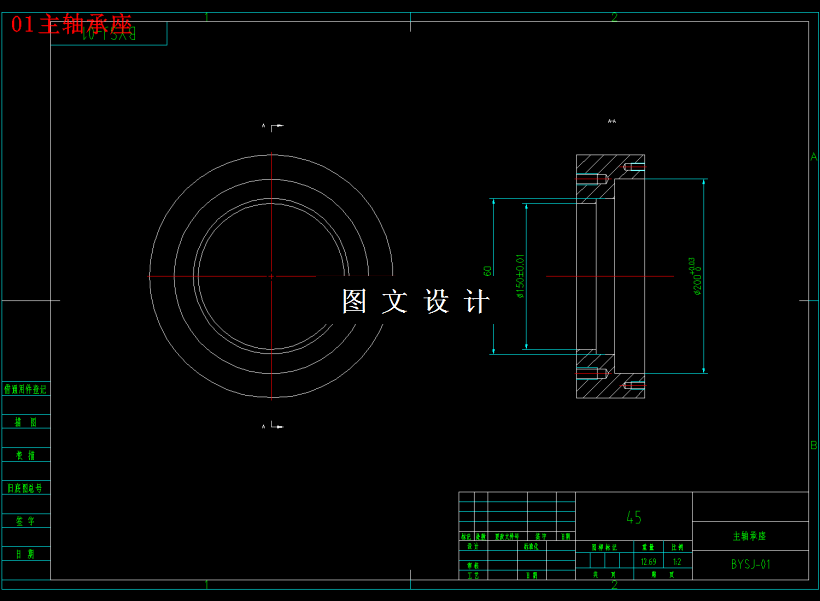This screenshot has height=601, width=820.
Task: Click zone letter B on the right border
Action: click(x=814, y=445)
